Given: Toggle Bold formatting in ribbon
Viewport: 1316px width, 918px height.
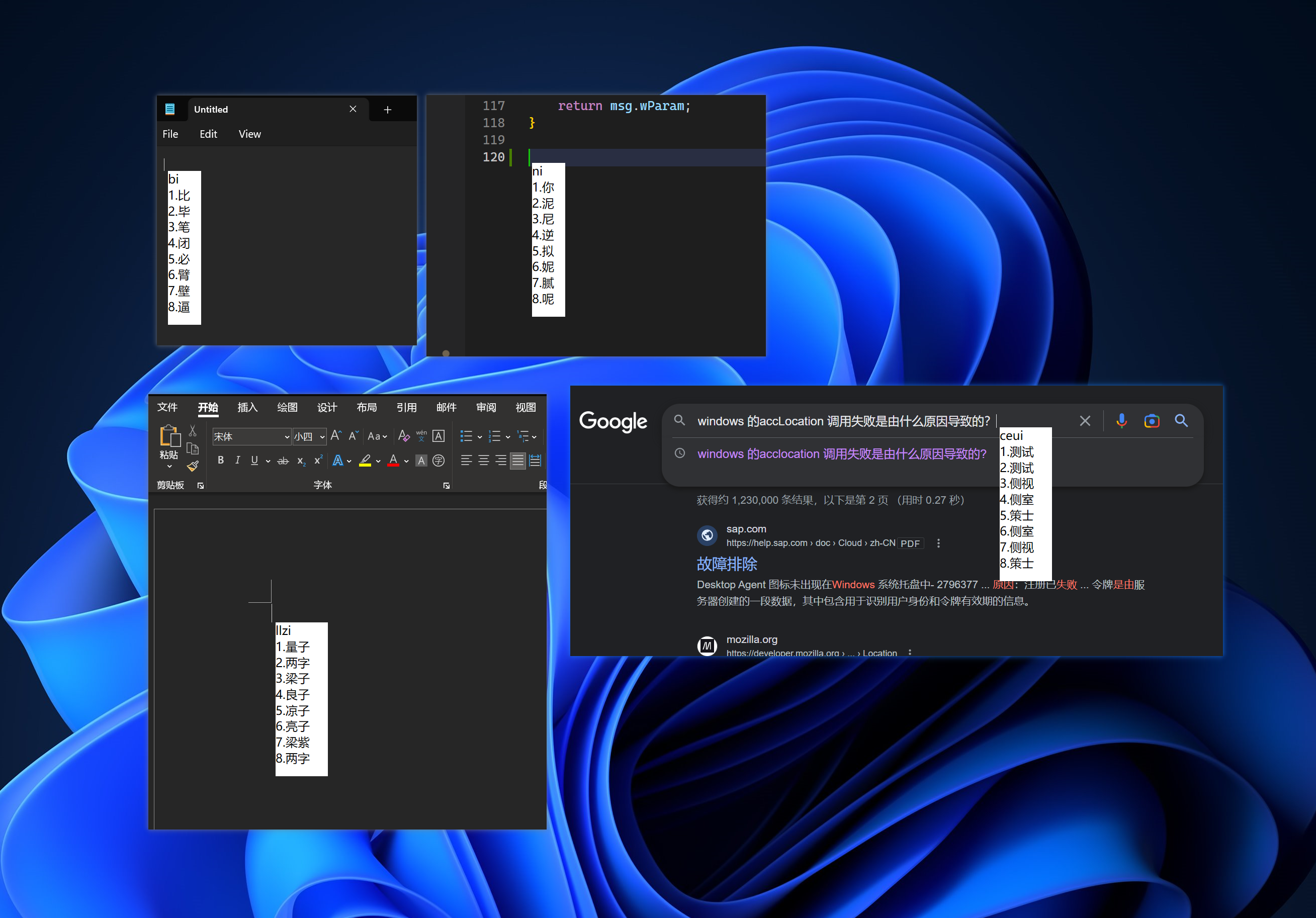Looking at the screenshot, I should pos(221,460).
